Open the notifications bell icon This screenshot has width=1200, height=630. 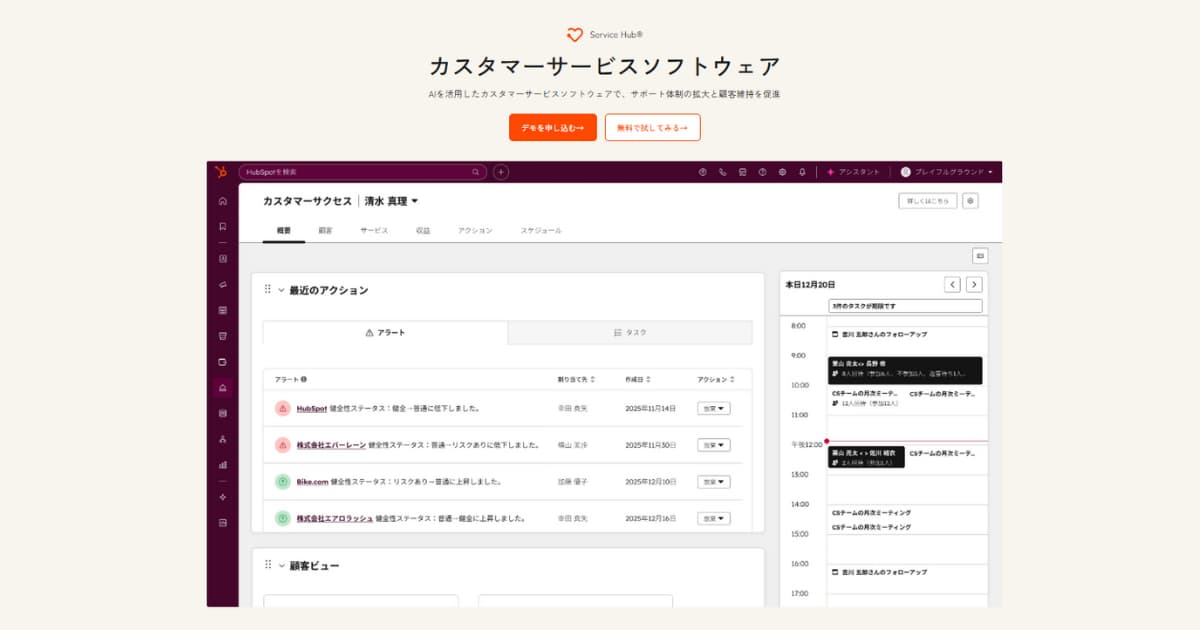click(x=802, y=172)
